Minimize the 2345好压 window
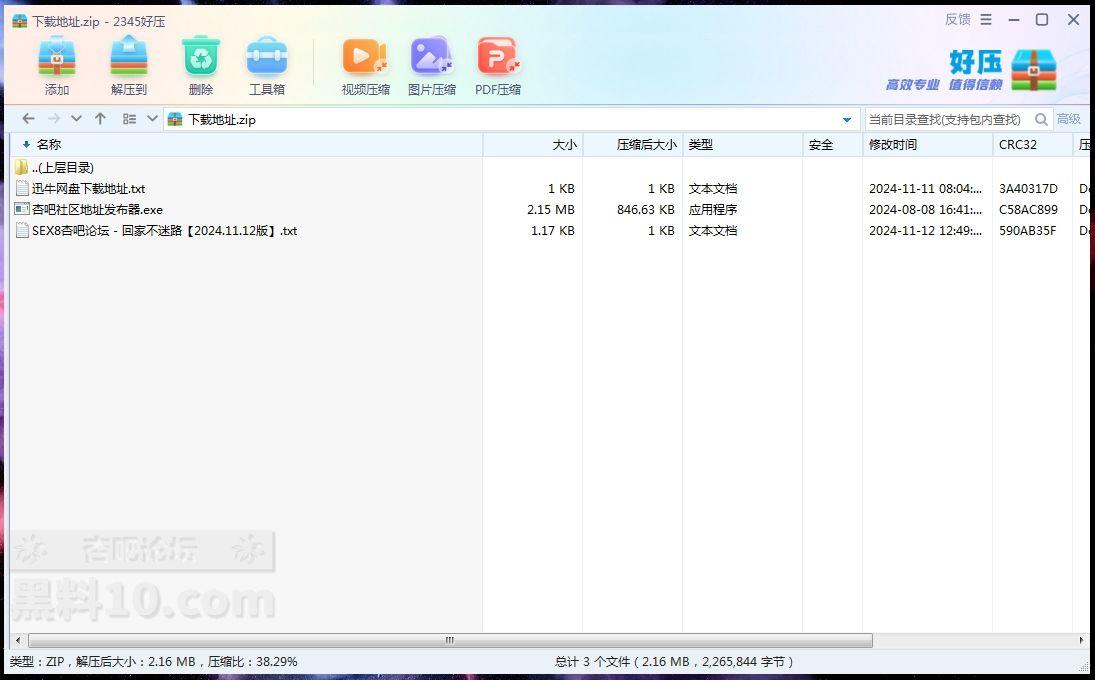This screenshot has width=1095, height=680. coord(1014,20)
